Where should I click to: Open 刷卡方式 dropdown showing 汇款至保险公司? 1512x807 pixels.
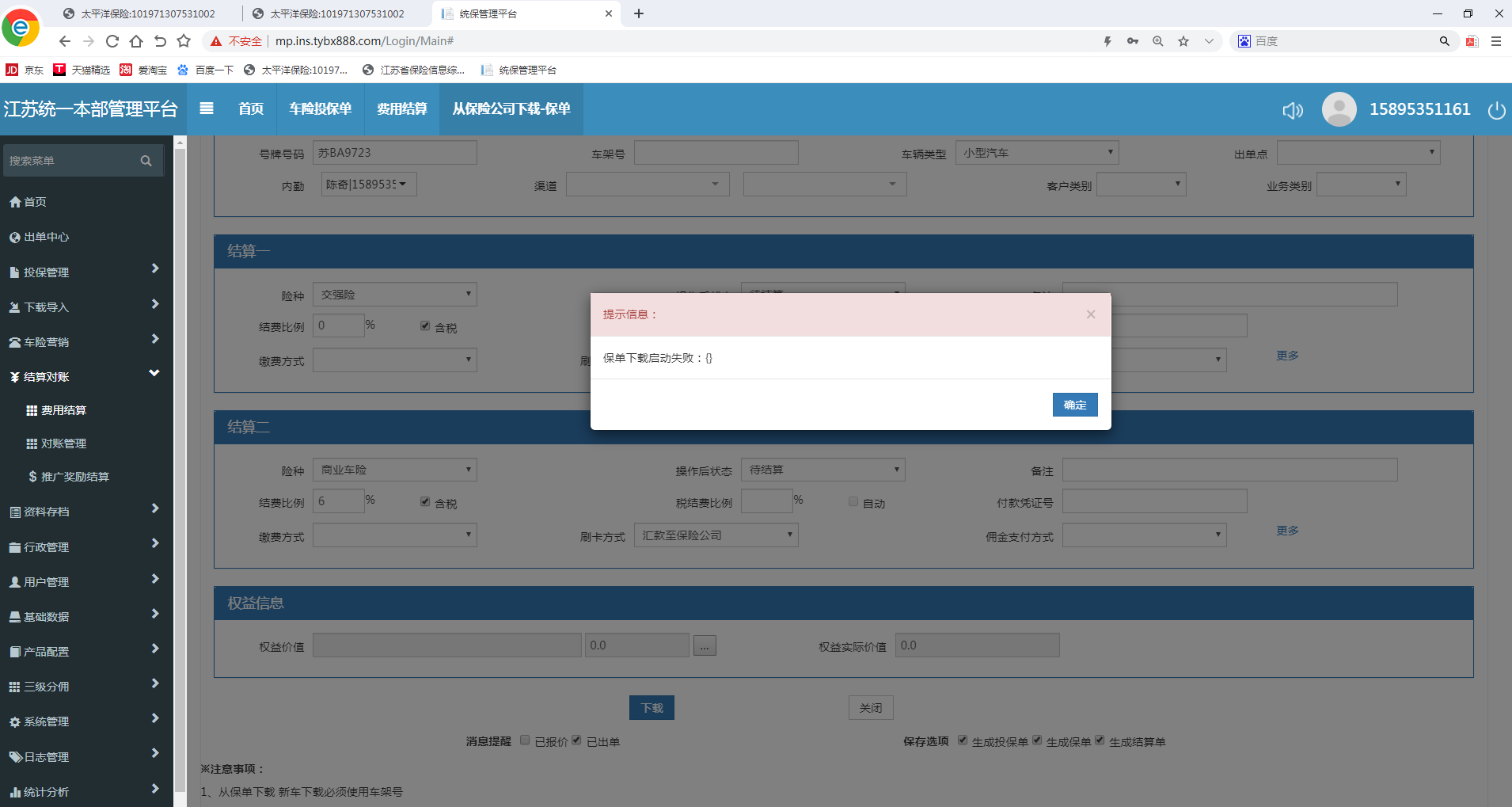click(x=716, y=535)
